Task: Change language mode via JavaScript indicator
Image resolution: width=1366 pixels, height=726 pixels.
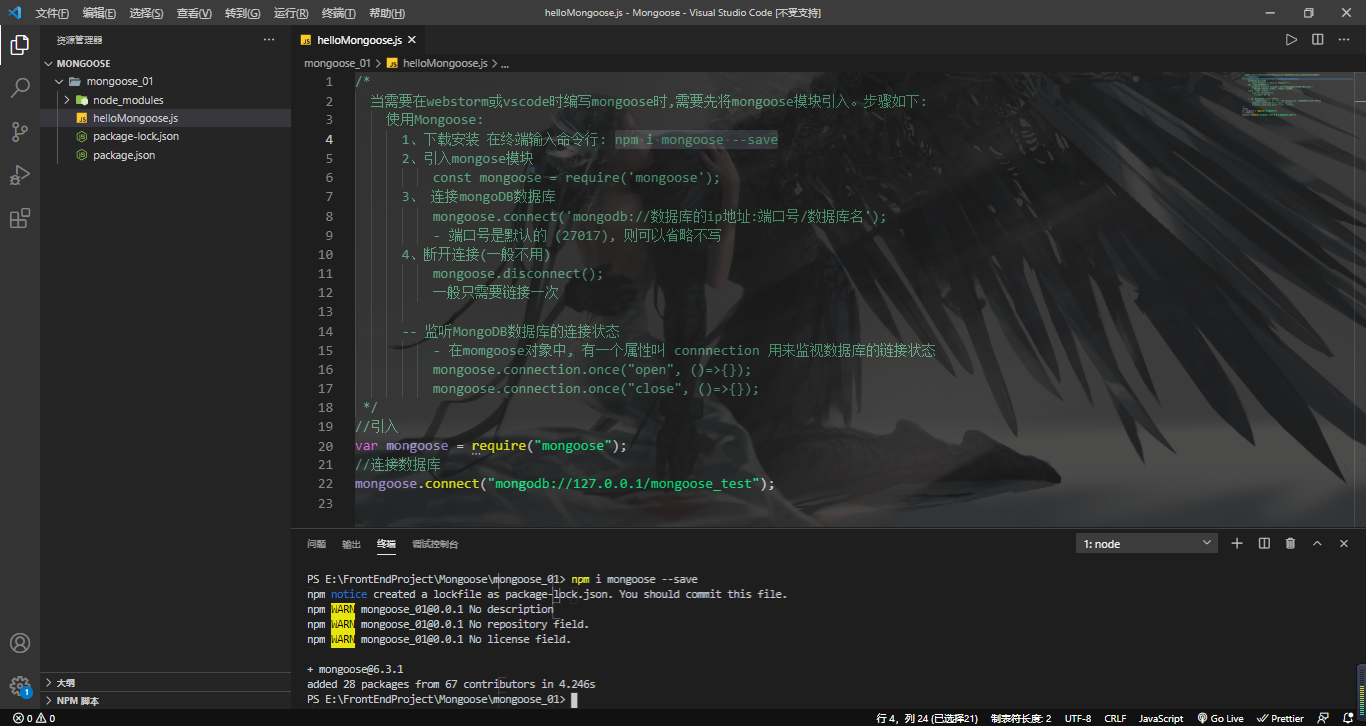Action: (1161, 718)
